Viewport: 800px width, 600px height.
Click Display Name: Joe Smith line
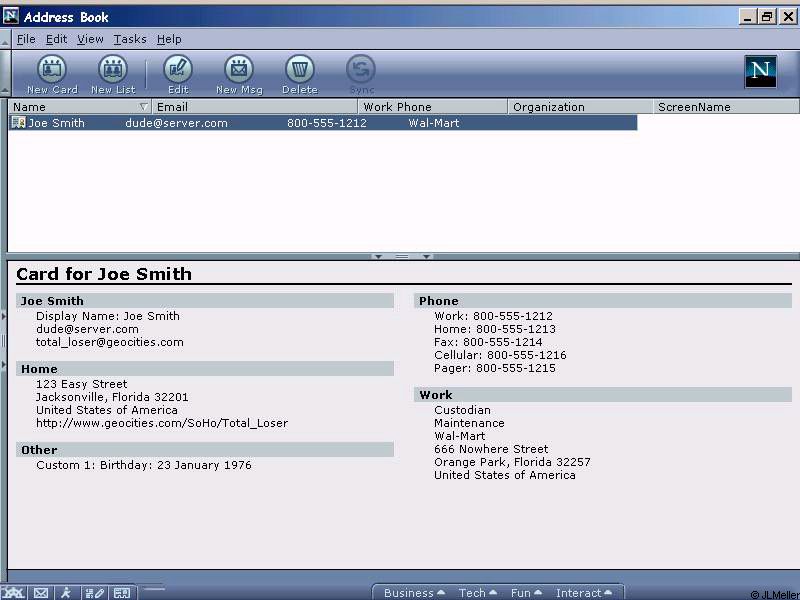[x=108, y=316]
